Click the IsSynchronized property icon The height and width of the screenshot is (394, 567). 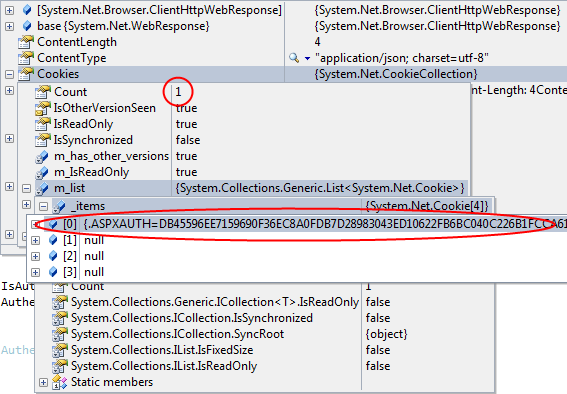(x=43, y=140)
